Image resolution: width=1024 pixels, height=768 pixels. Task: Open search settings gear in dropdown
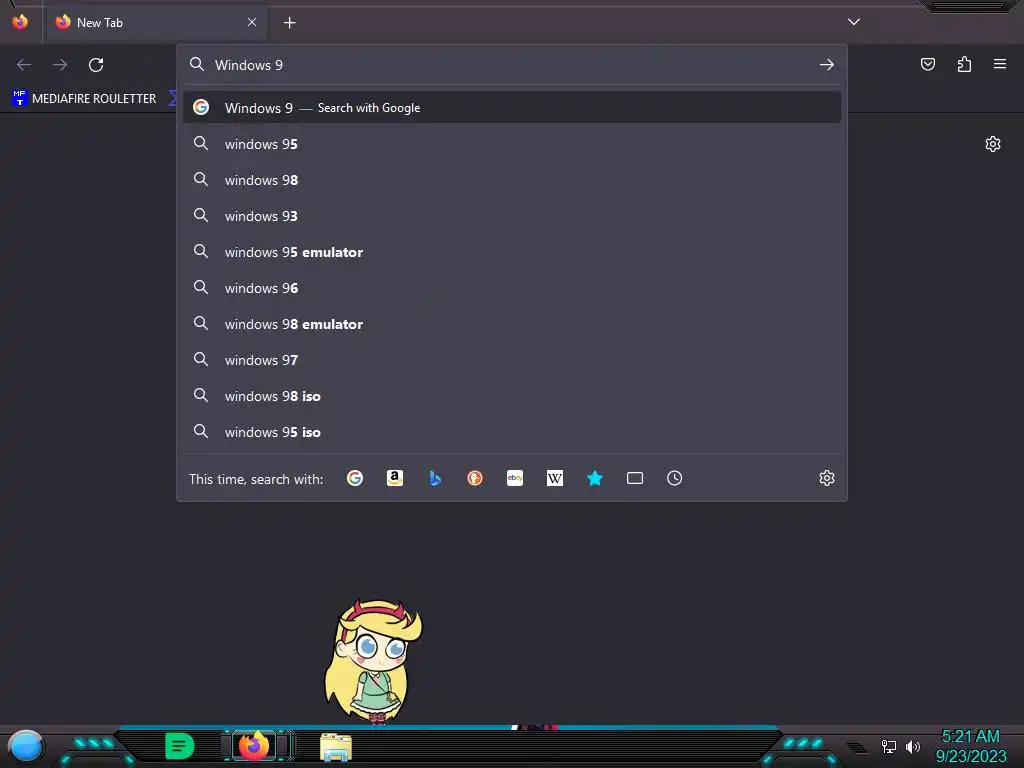pos(827,478)
